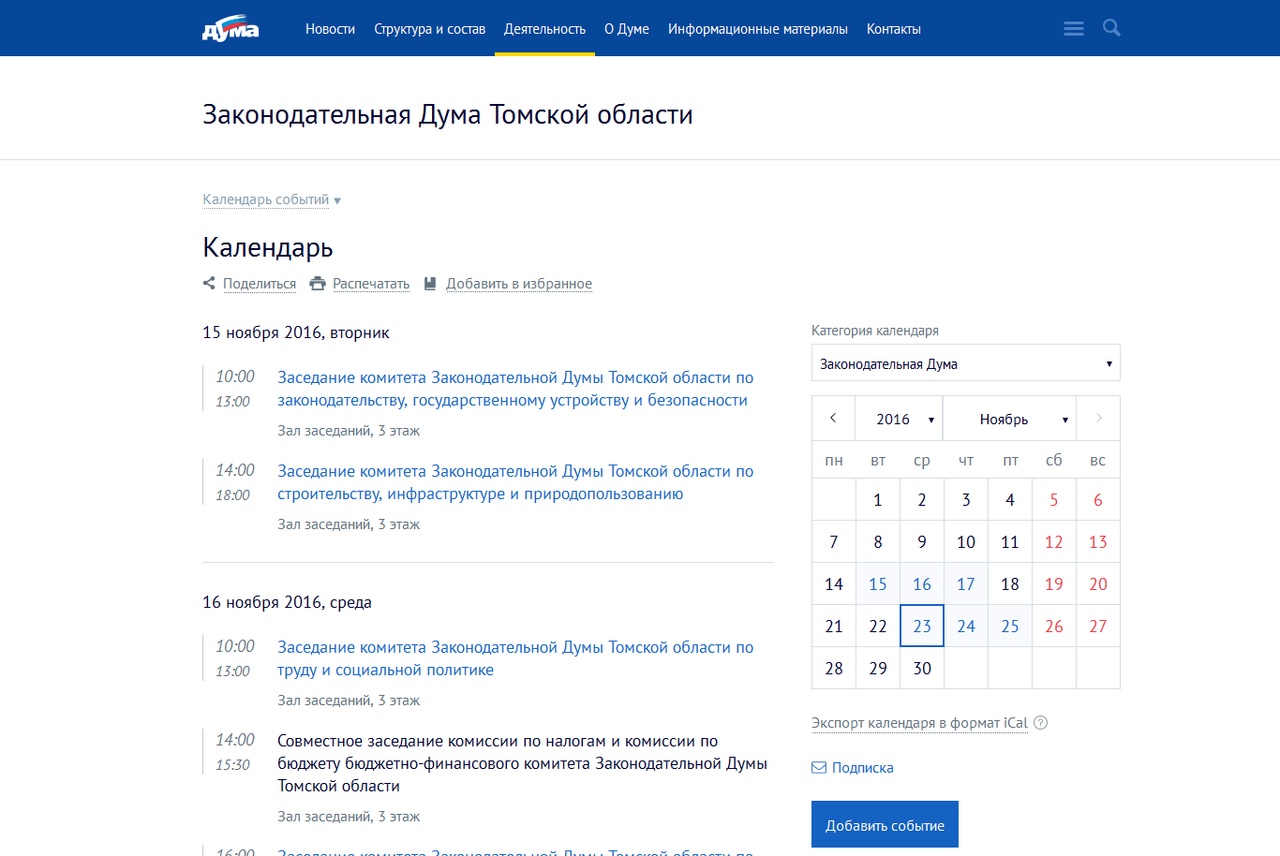Select calendar day 28
This screenshot has width=1280, height=856.
[834, 668]
